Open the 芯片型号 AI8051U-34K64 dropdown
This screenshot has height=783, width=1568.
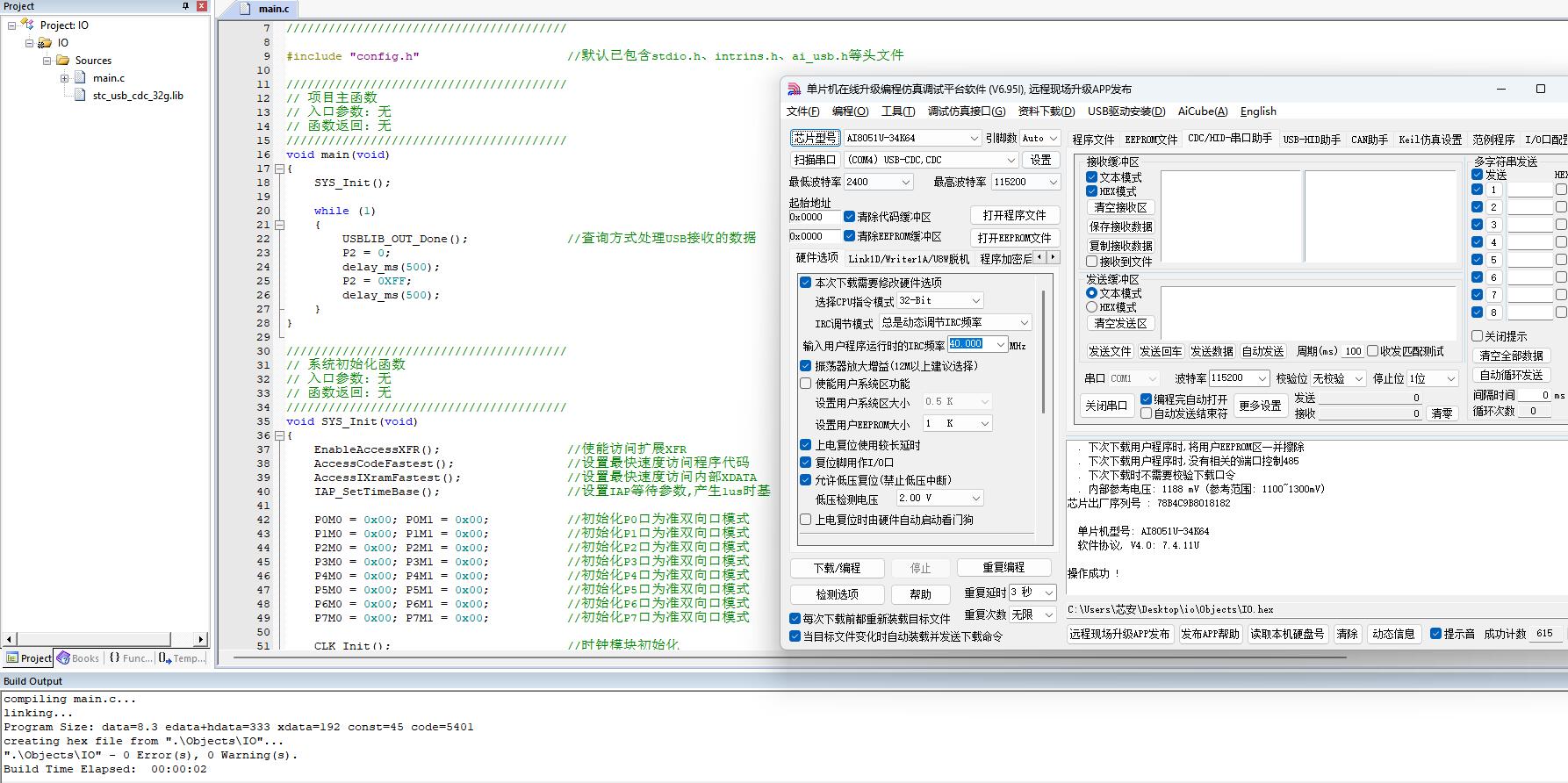(974, 139)
